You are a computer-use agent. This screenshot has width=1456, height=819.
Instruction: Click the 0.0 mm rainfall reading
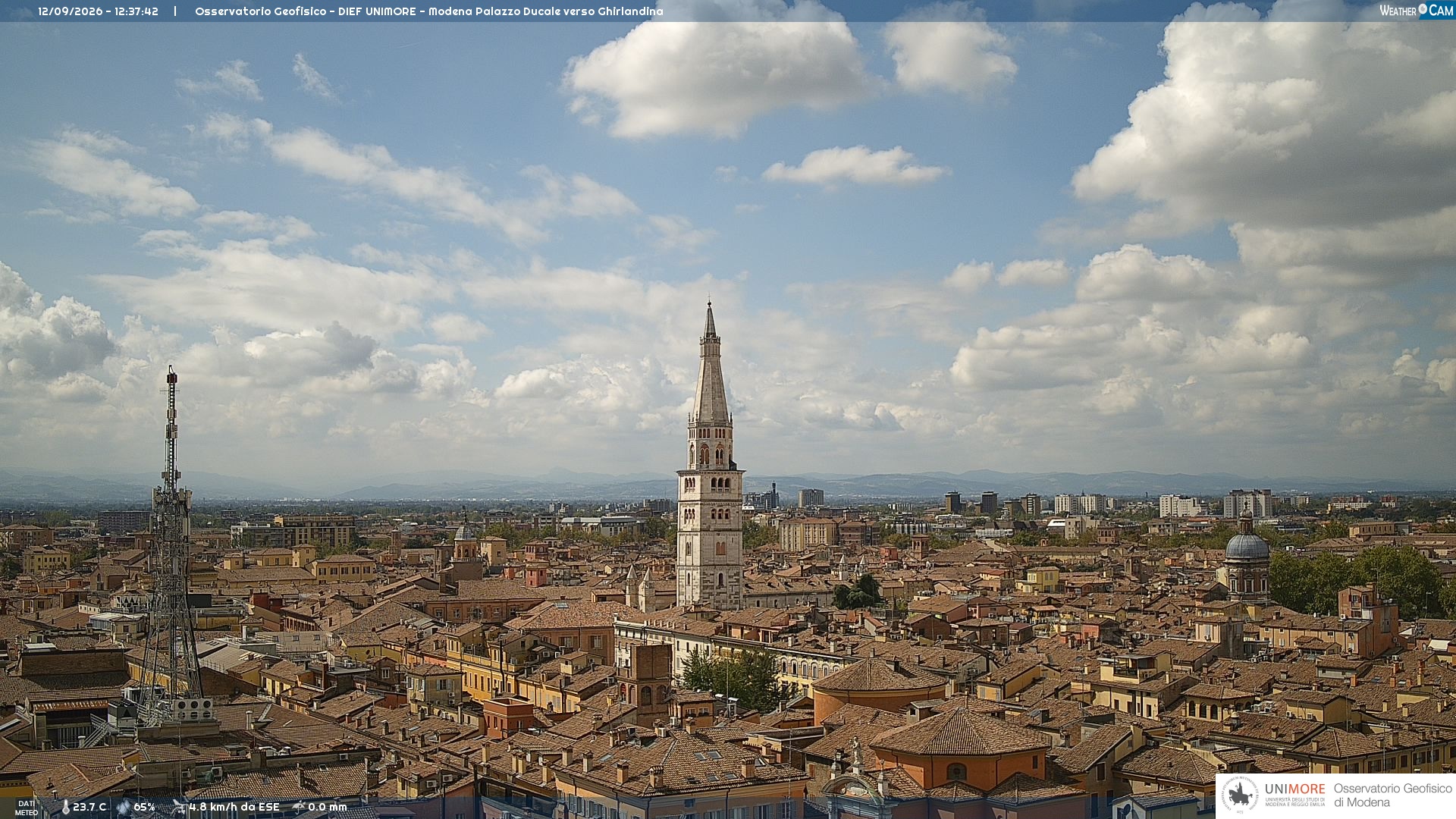tap(328, 808)
